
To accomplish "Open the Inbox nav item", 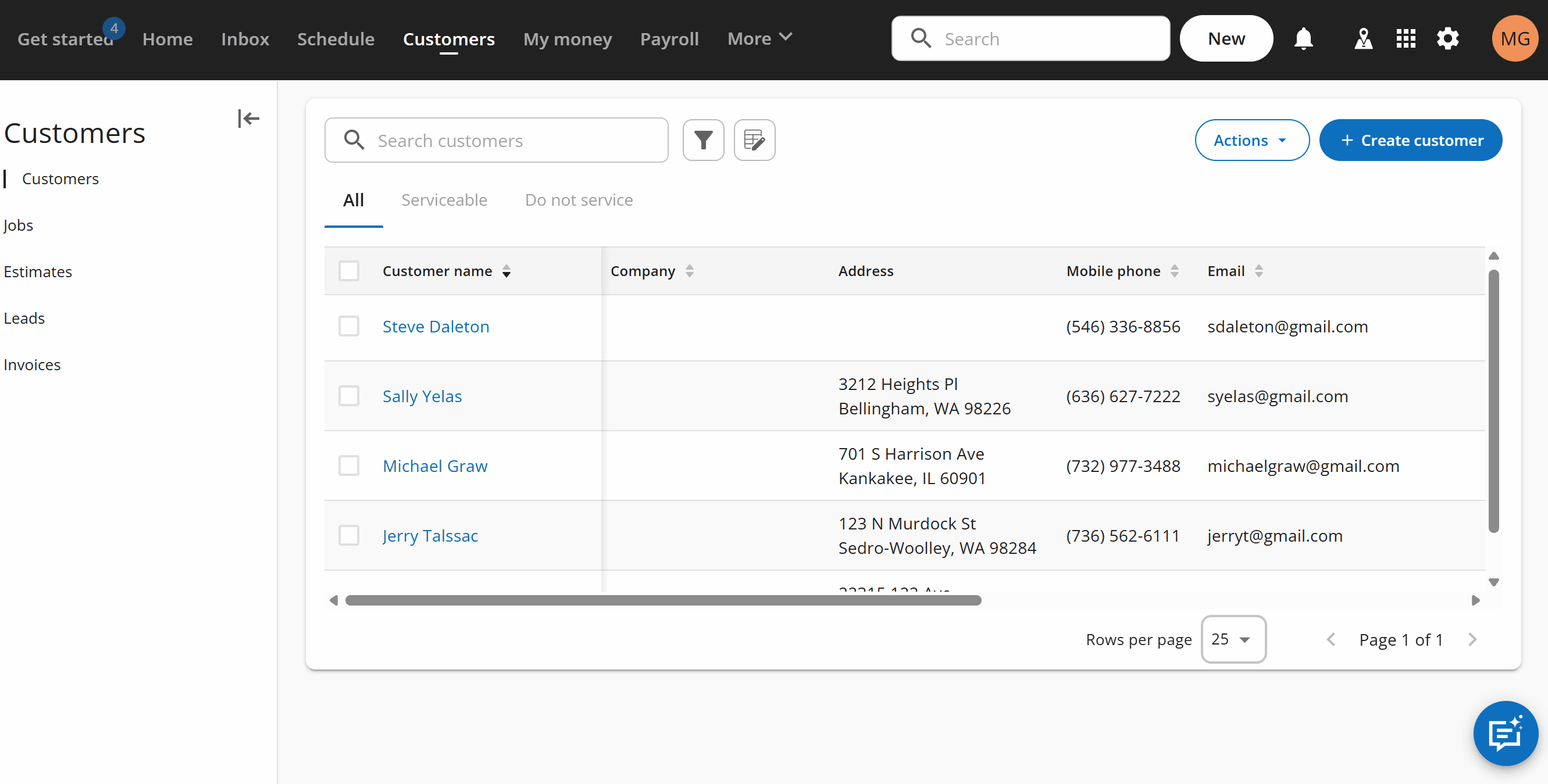I will point(245,39).
